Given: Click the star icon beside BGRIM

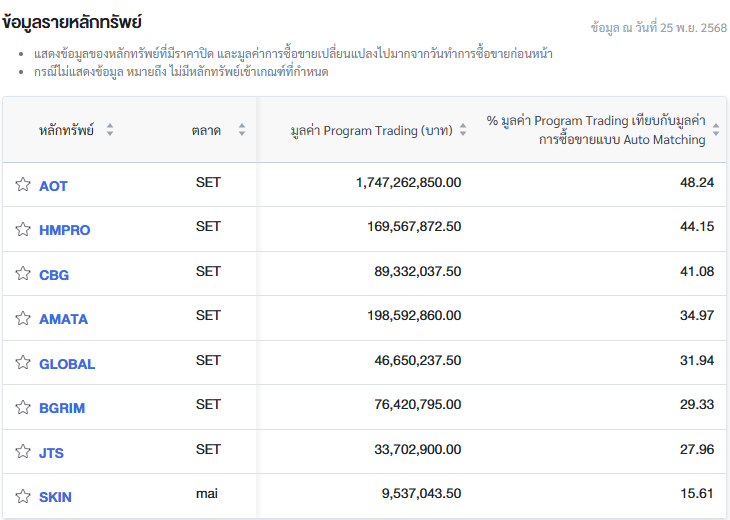Looking at the screenshot, I should 22,408.
